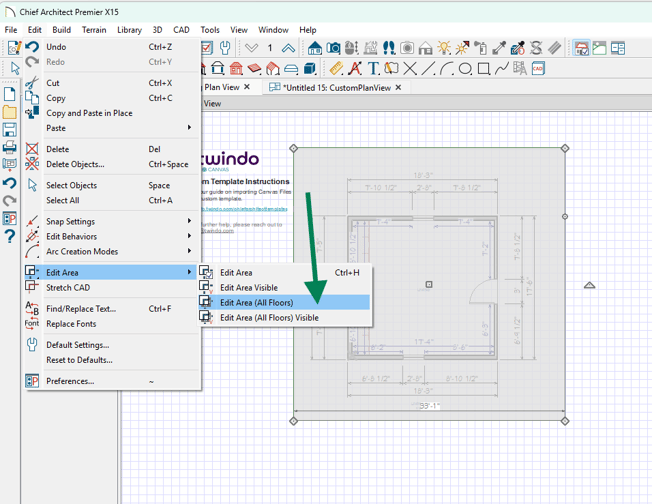Click the Up One Floor arrow icon
The width and height of the screenshot is (652, 504).
click(x=288, y=48)
